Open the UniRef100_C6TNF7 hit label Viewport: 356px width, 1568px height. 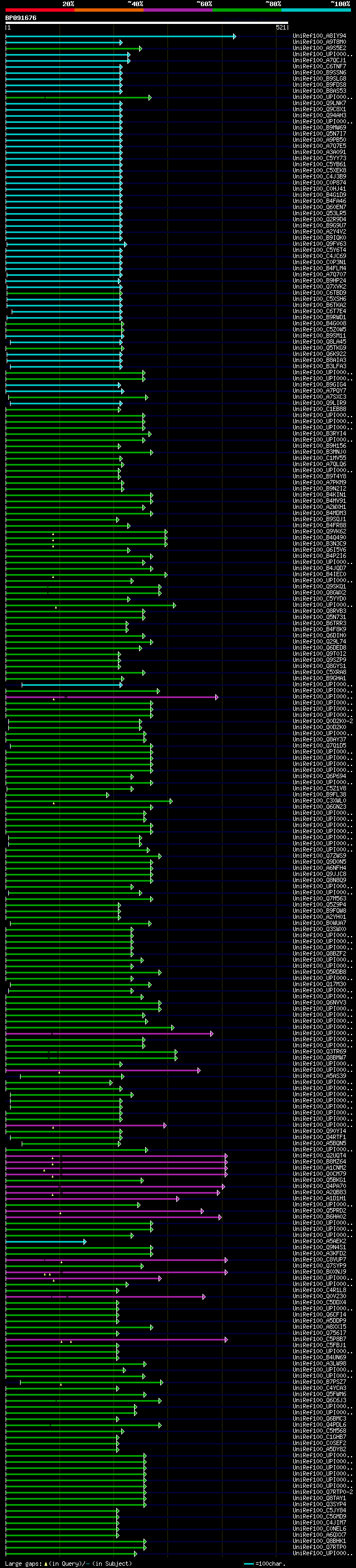click(319, 66)
